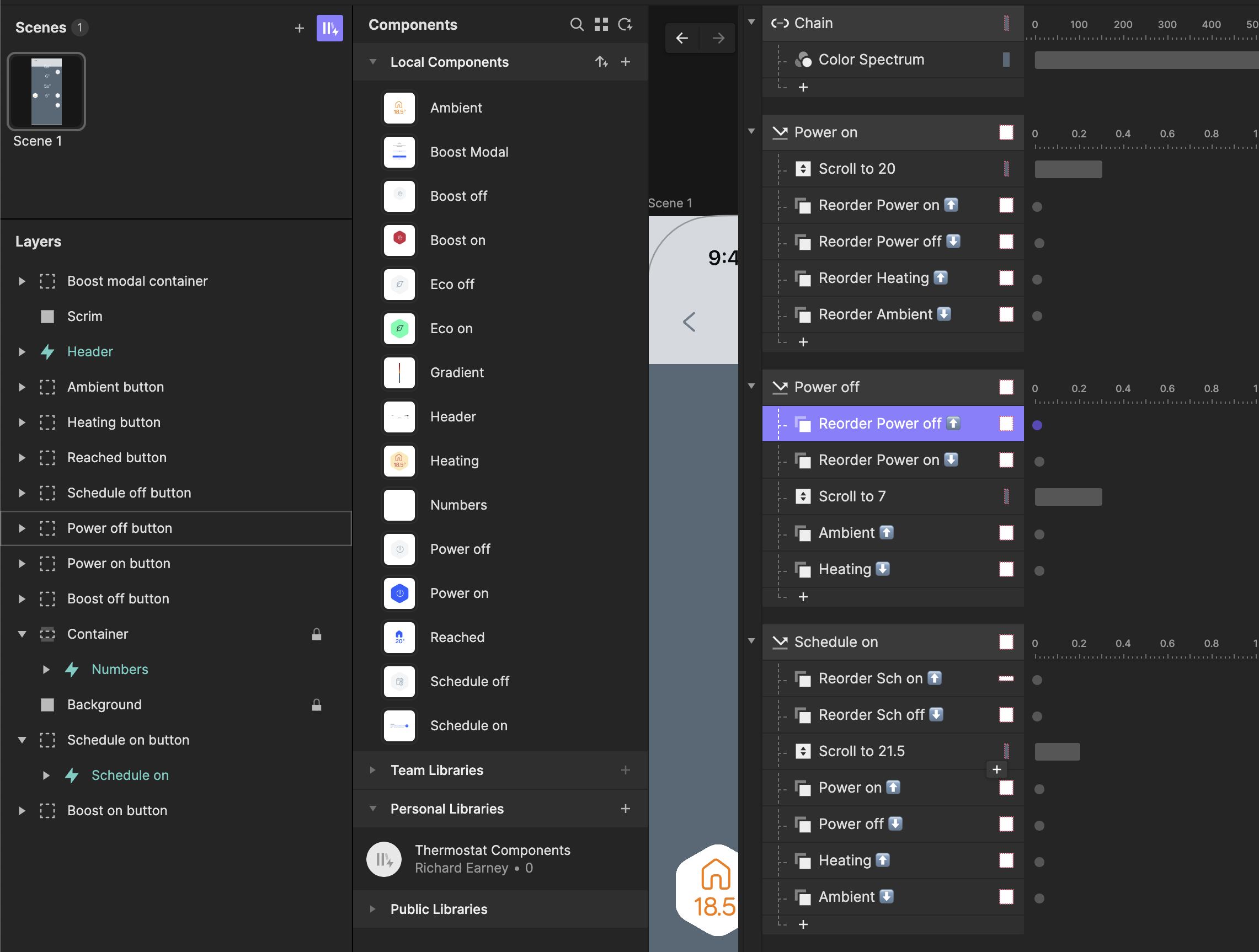This screenshot has height=952, width=1259.
Task: Collapse the Container layer
Action: (22, 634)
